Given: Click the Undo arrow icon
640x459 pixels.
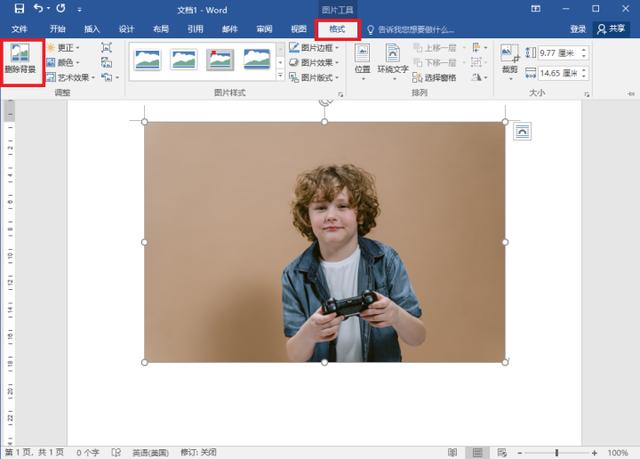Looking at the screenshot, I should tap(38, 9).
